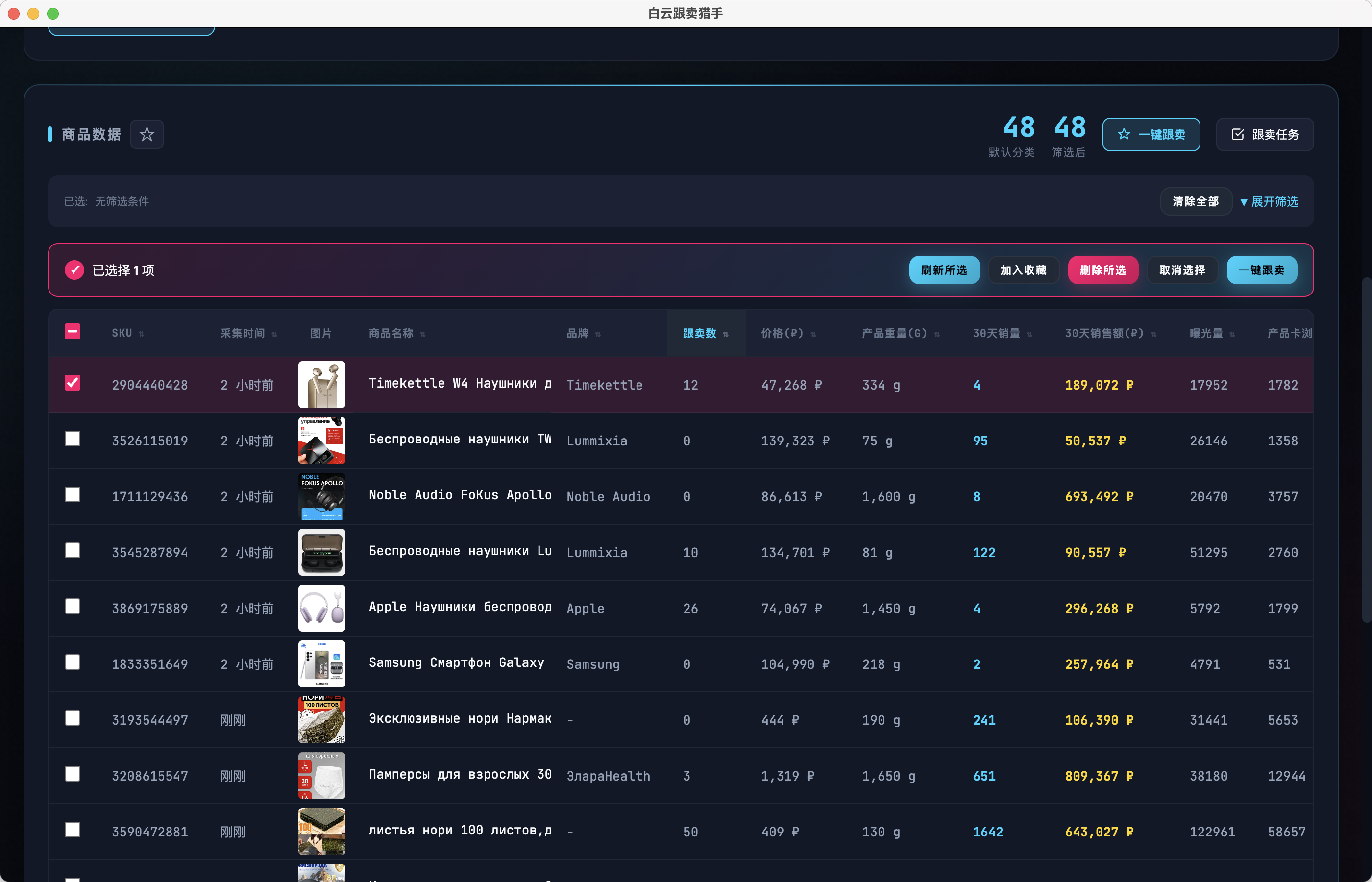Viewport: 1372px width, 882px height.
Task: Click the product name Эксклюзивные нори Нармак
Action: [x=460, y=719]
